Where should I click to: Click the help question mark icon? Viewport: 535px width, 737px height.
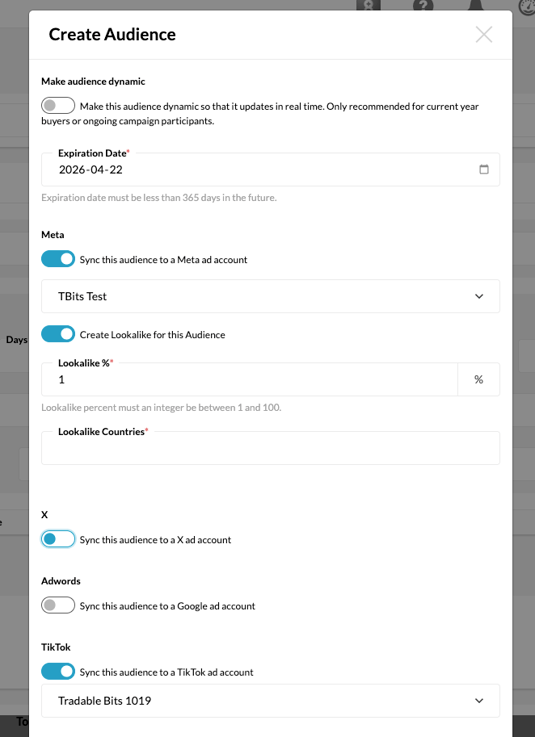click(423, 5)
